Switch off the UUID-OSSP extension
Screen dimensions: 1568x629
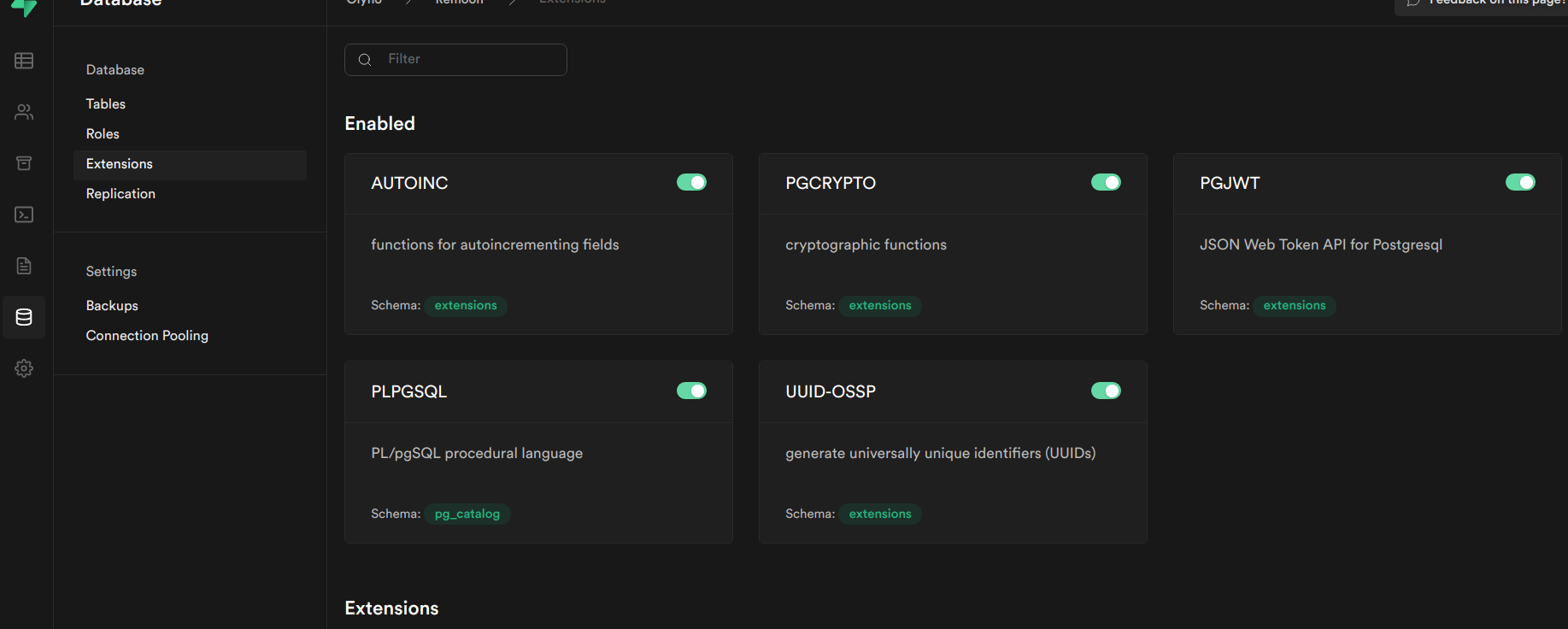(x=1106, y=391)
